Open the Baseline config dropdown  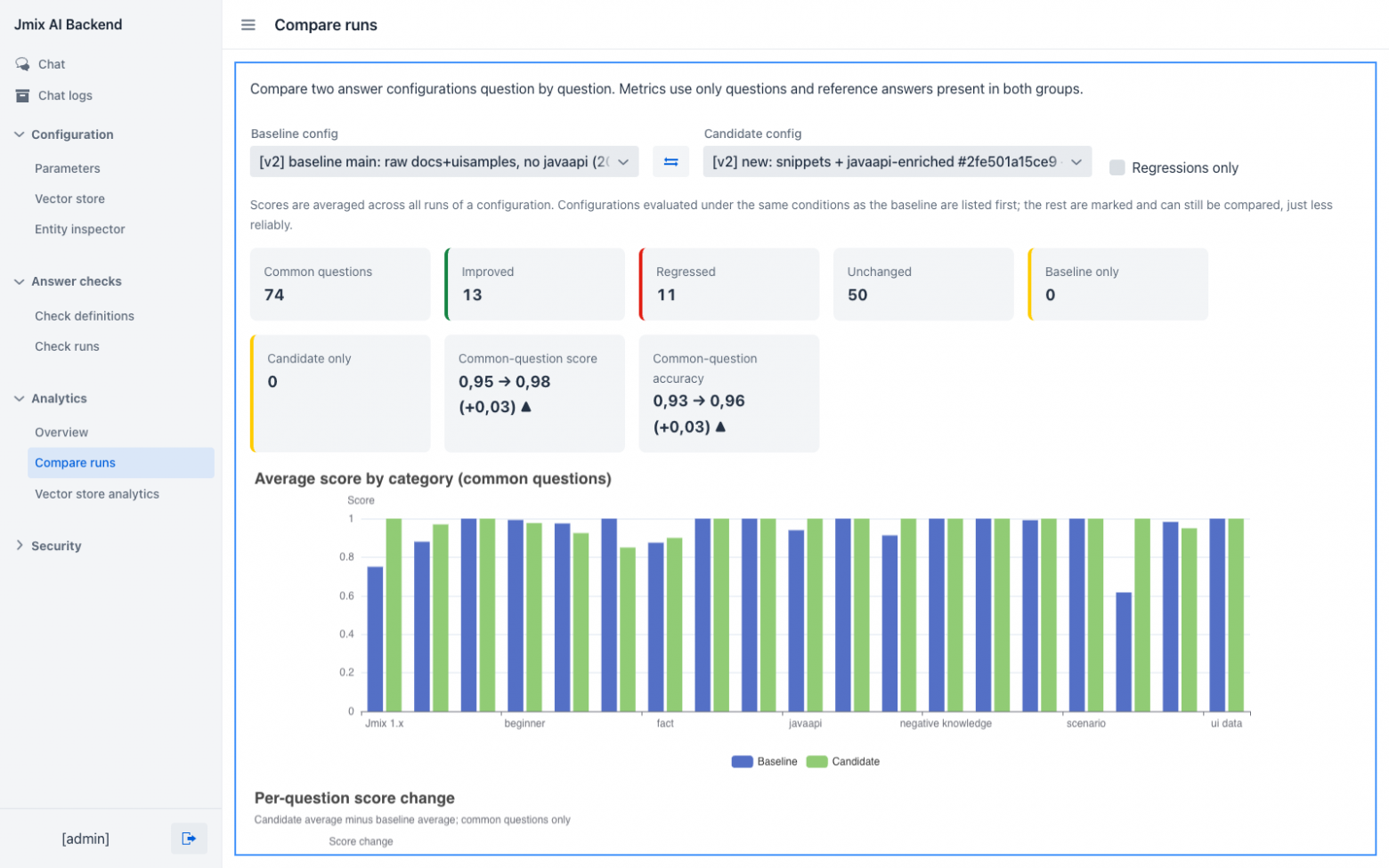(444, 162)
